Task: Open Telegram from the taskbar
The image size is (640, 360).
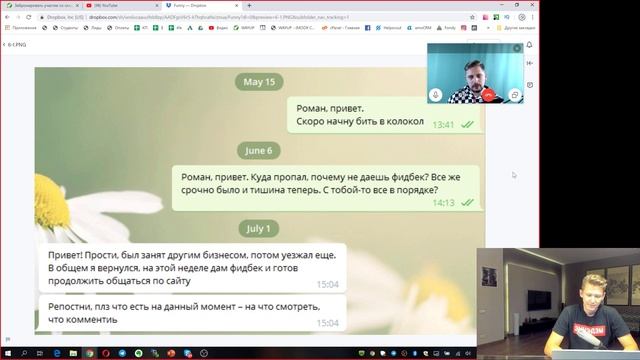Action: tap(122, 353)
